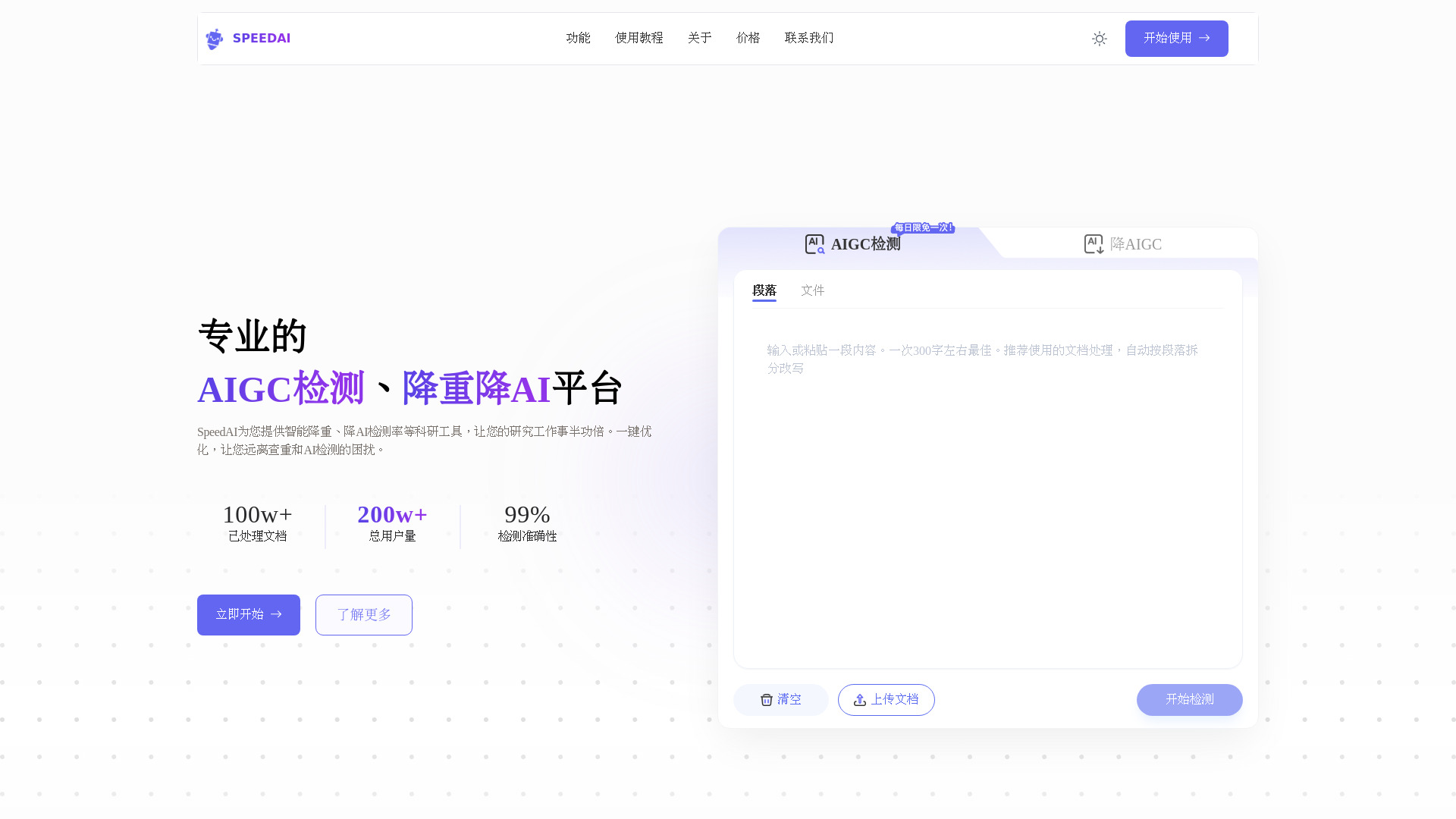Open the 价格 menu item
This screenshot has width=1456, height=819.
coord(748,38)
